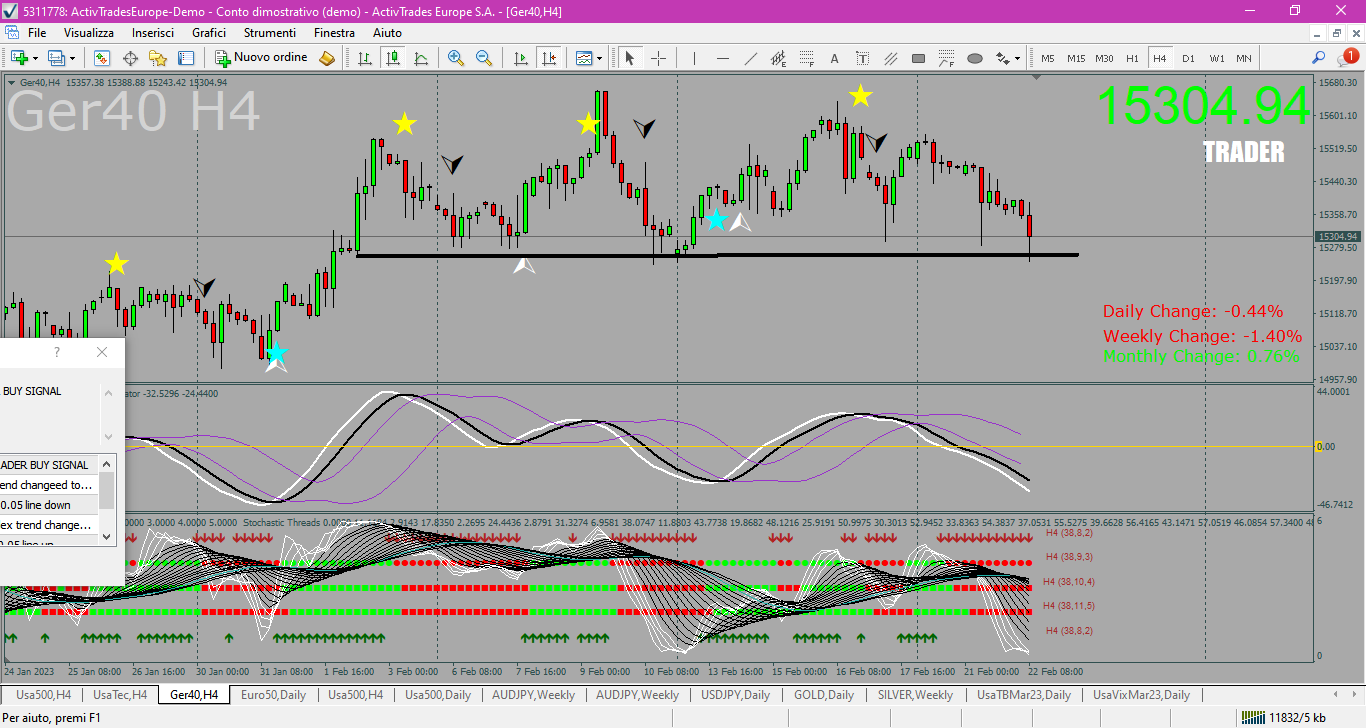
Task: Open the Navigator folder-star icon
Action: coord(158,58)
